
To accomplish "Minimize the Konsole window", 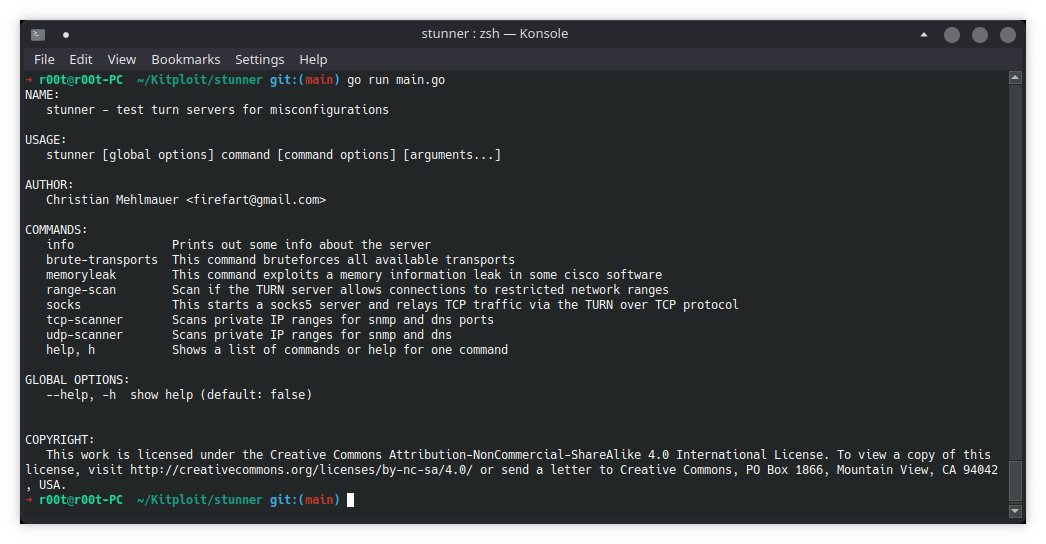I will (952, 35).
